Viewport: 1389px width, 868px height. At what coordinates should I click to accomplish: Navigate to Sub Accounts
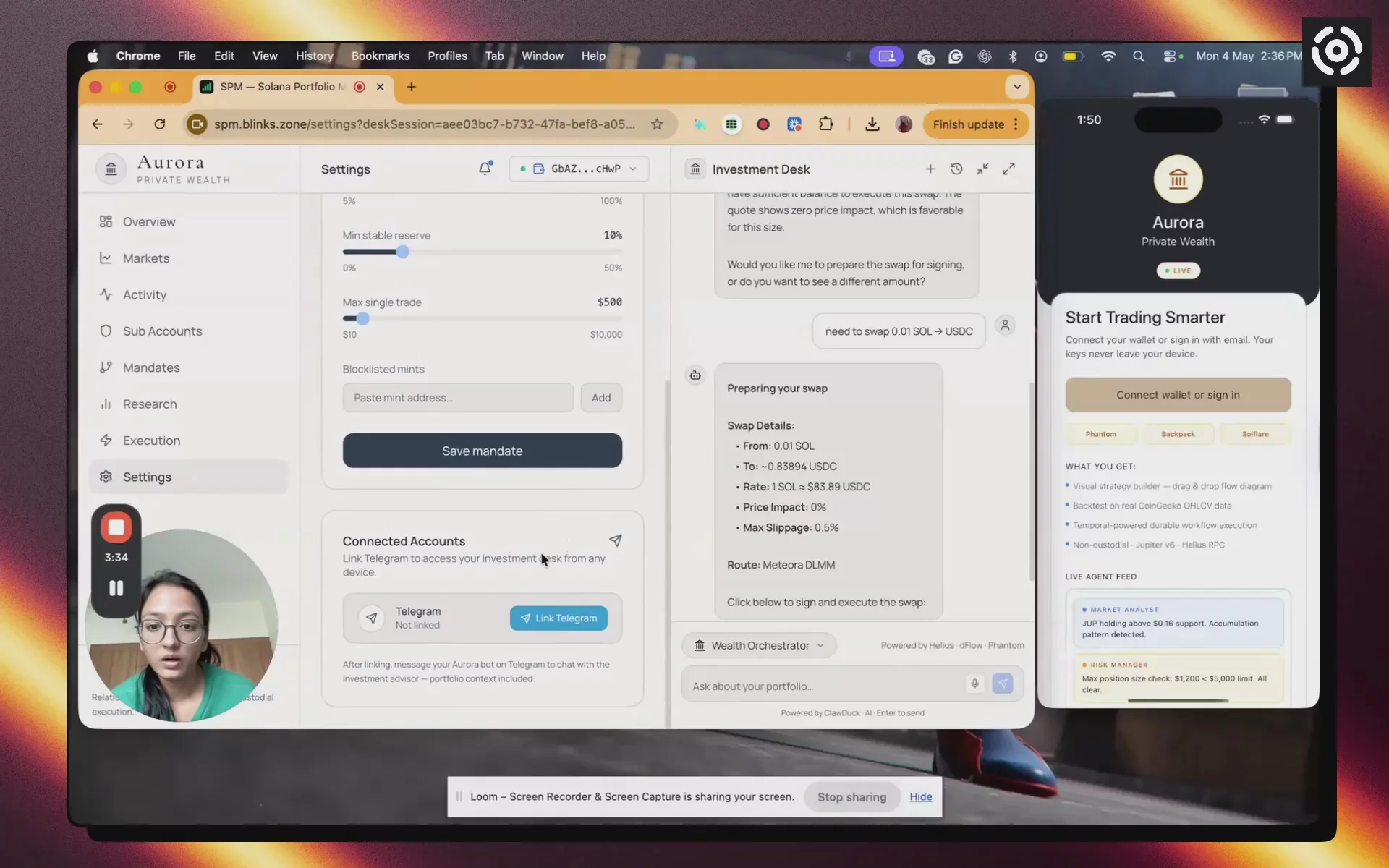tap(188, 331)
